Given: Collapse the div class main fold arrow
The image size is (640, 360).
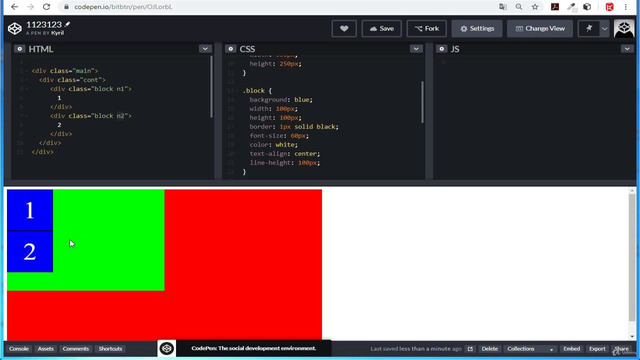Looking at the screenshot, I should click(27, 71).
